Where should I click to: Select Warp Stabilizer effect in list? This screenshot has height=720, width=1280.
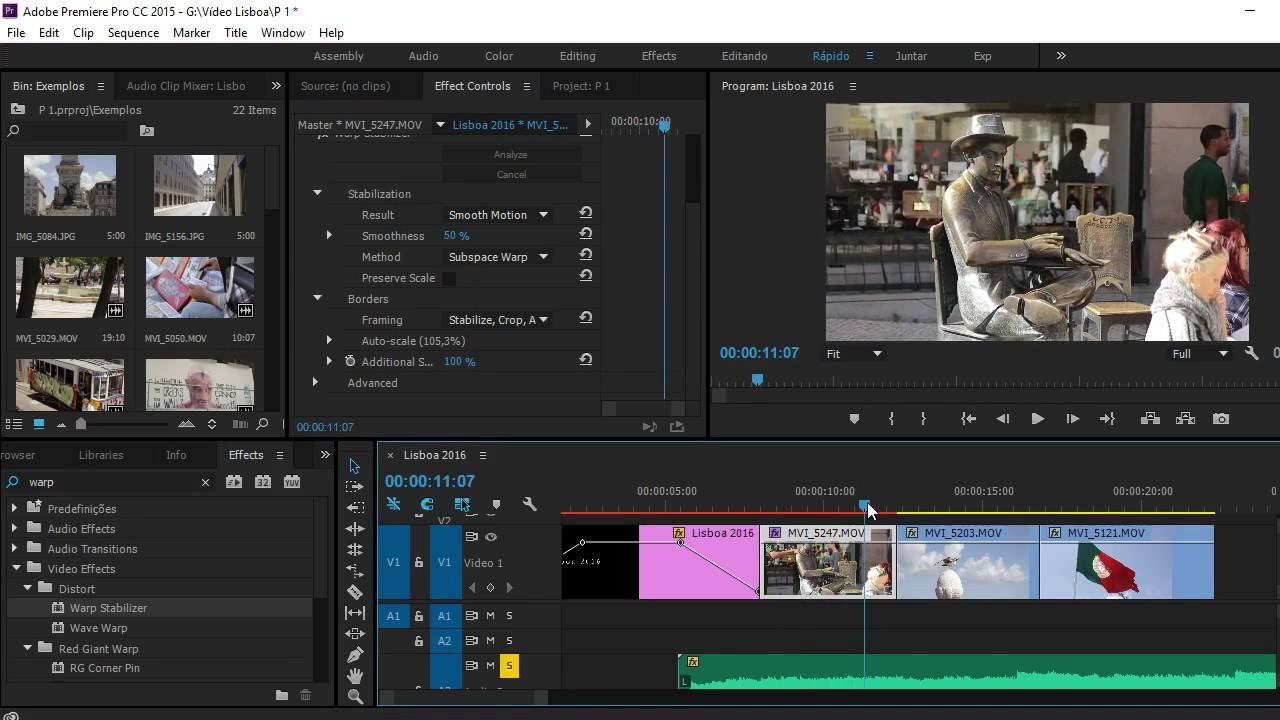coord(108,608)
